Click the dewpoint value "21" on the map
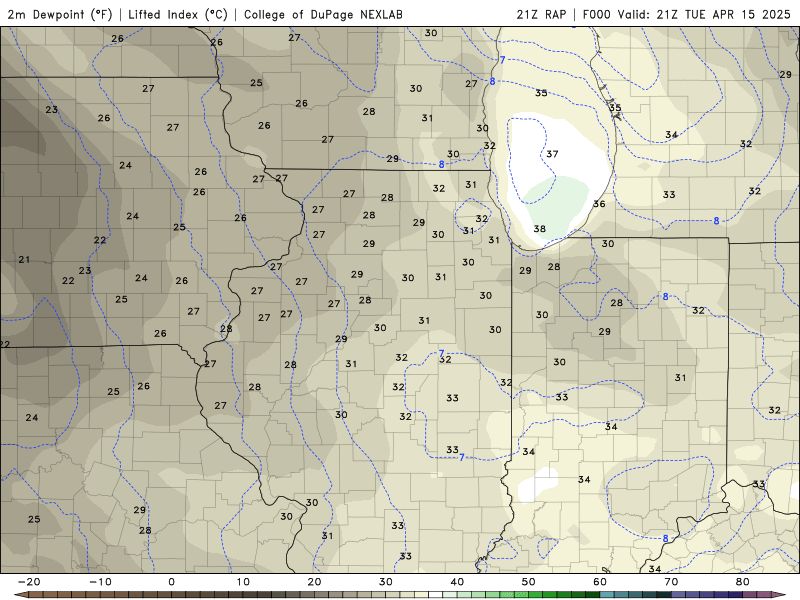Viewport: 800px width, 600px height. click(x=24, y=260)
